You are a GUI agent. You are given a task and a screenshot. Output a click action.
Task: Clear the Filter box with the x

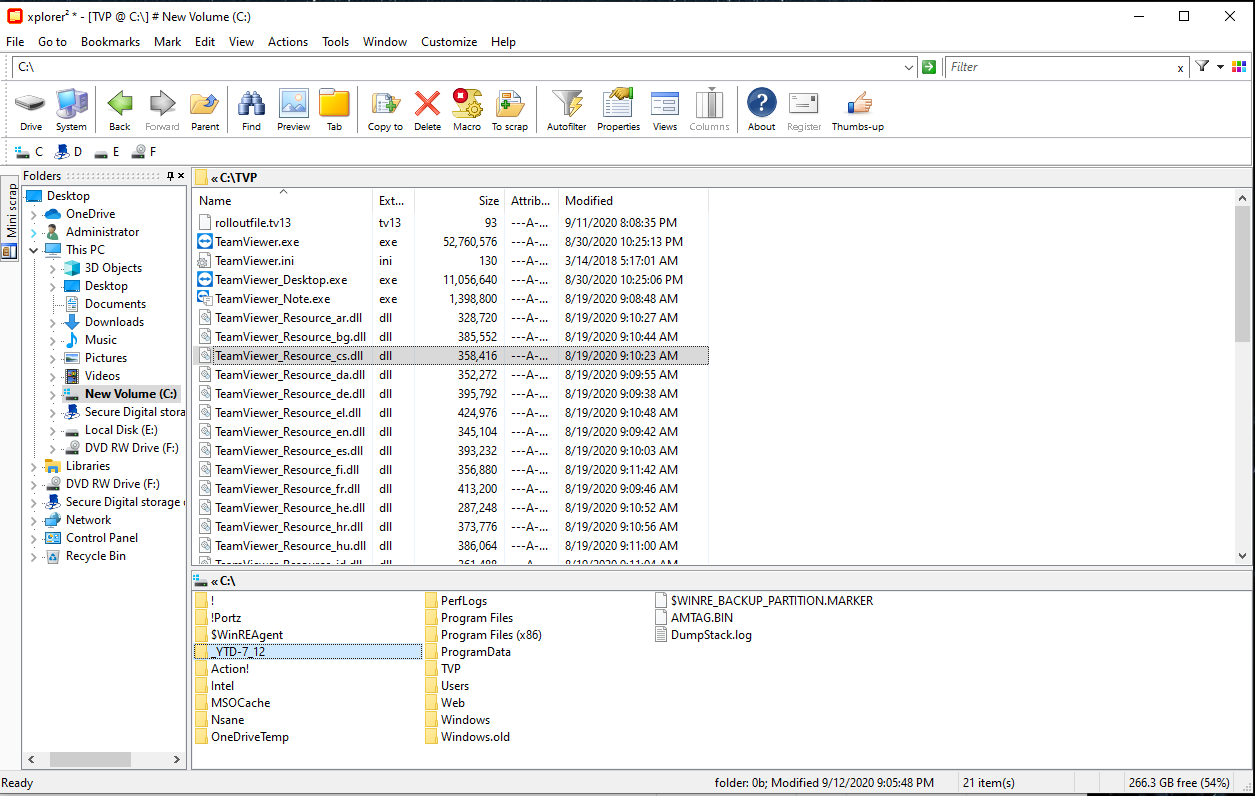point(1180,68)
